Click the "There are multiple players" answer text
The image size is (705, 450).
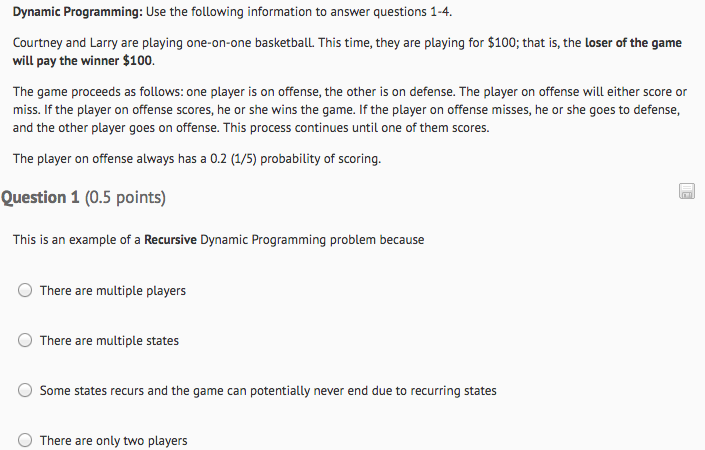112,291
